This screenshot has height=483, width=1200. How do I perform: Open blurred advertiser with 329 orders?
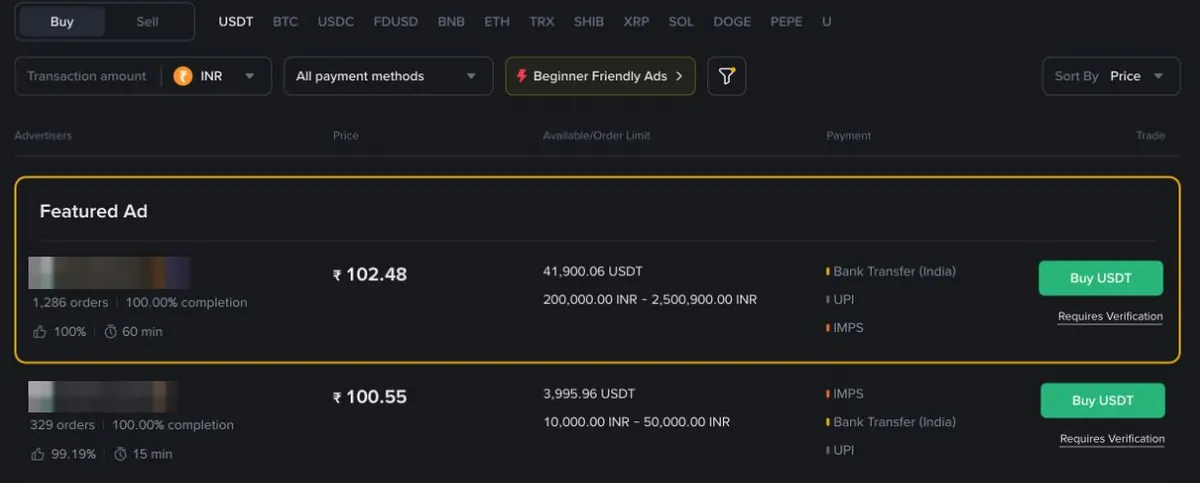coord(103,397)
